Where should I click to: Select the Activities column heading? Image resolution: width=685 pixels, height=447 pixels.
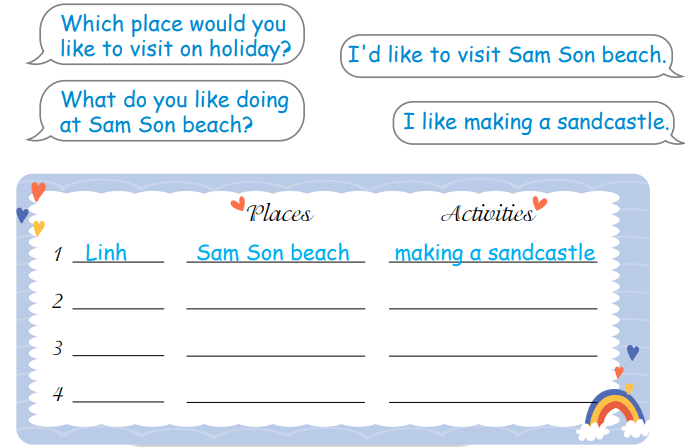coord(486,213)
